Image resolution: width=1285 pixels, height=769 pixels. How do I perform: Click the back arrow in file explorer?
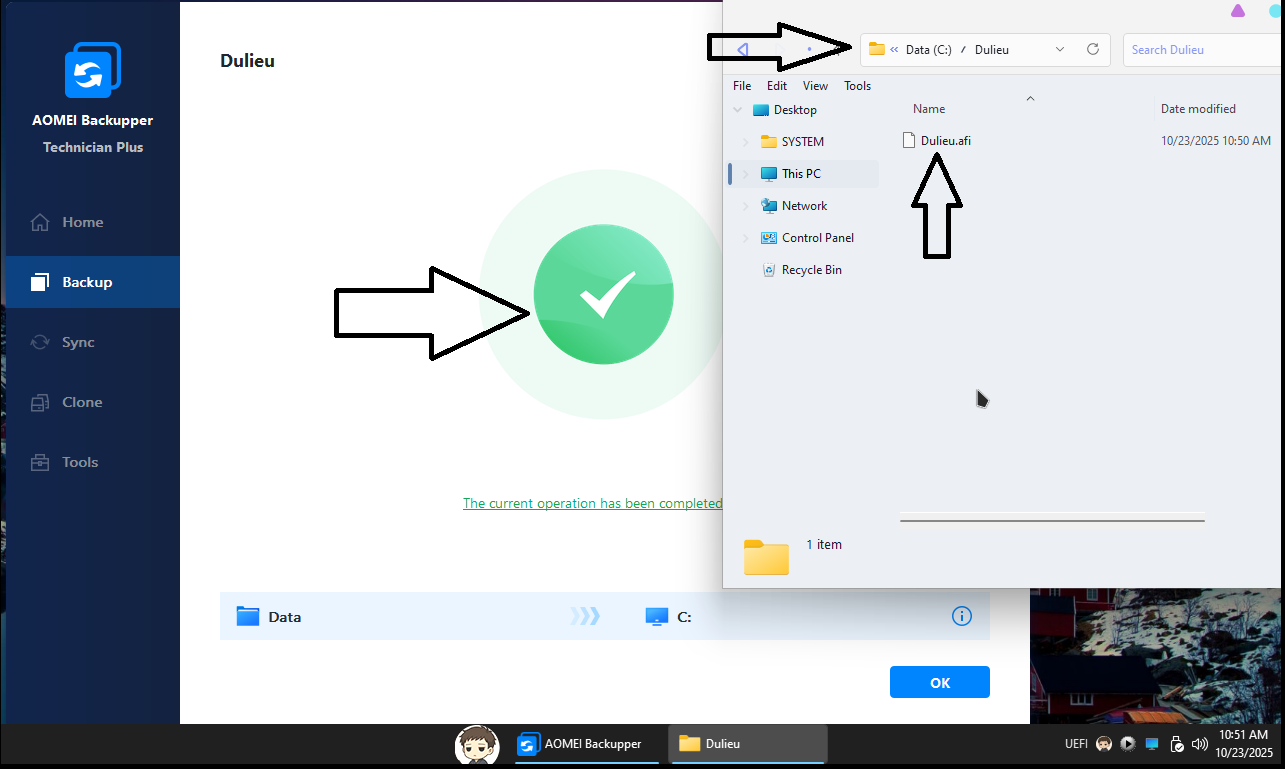[742, 49]
